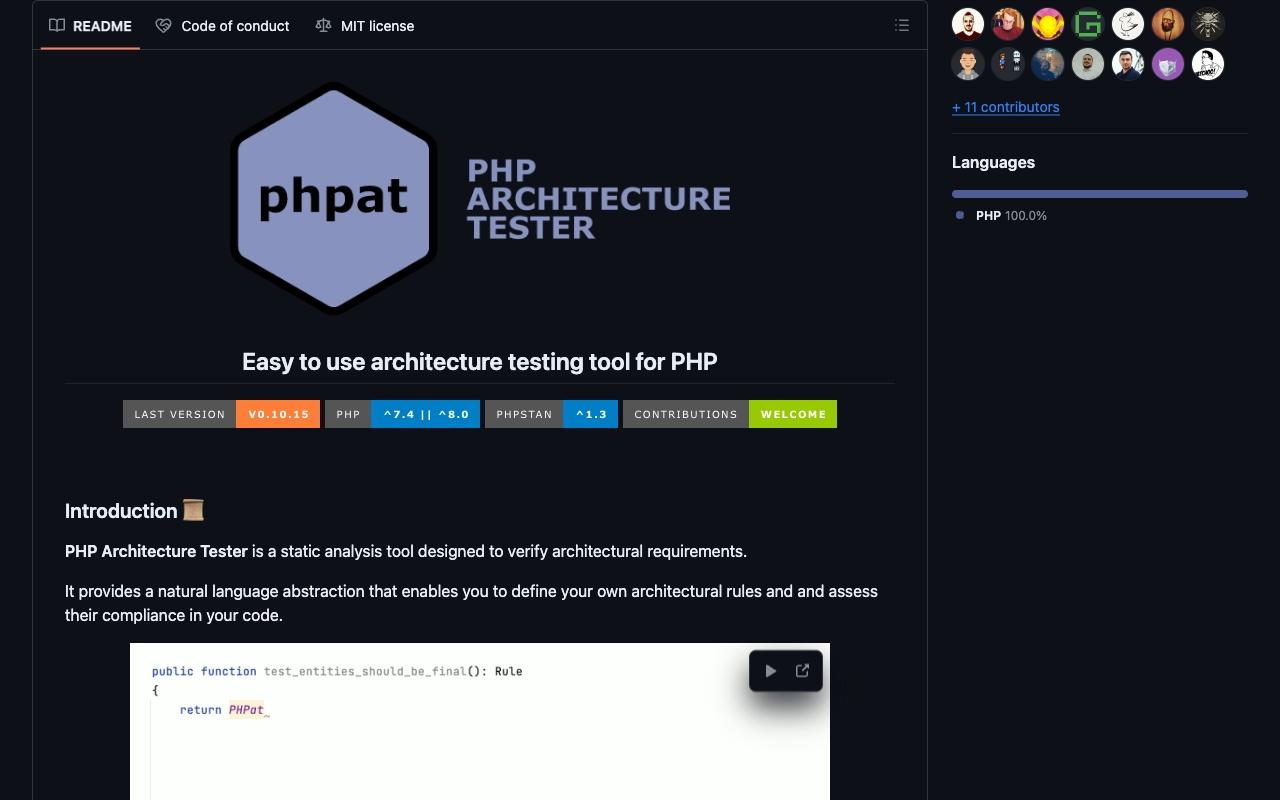
Task: Open contributor avatar with green pixel G
Action: point(1088,24)
